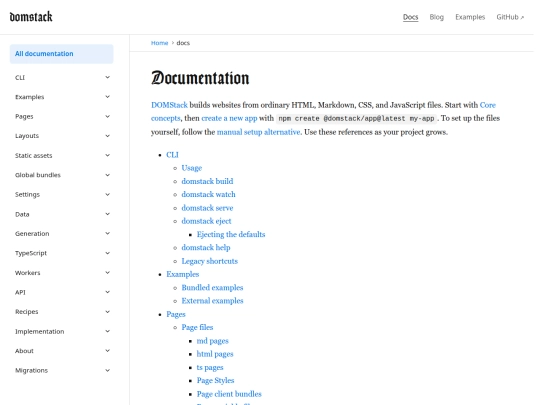Click the Workers sidebar label
Viewport: 540px width, 405px height.
point(28,273)
